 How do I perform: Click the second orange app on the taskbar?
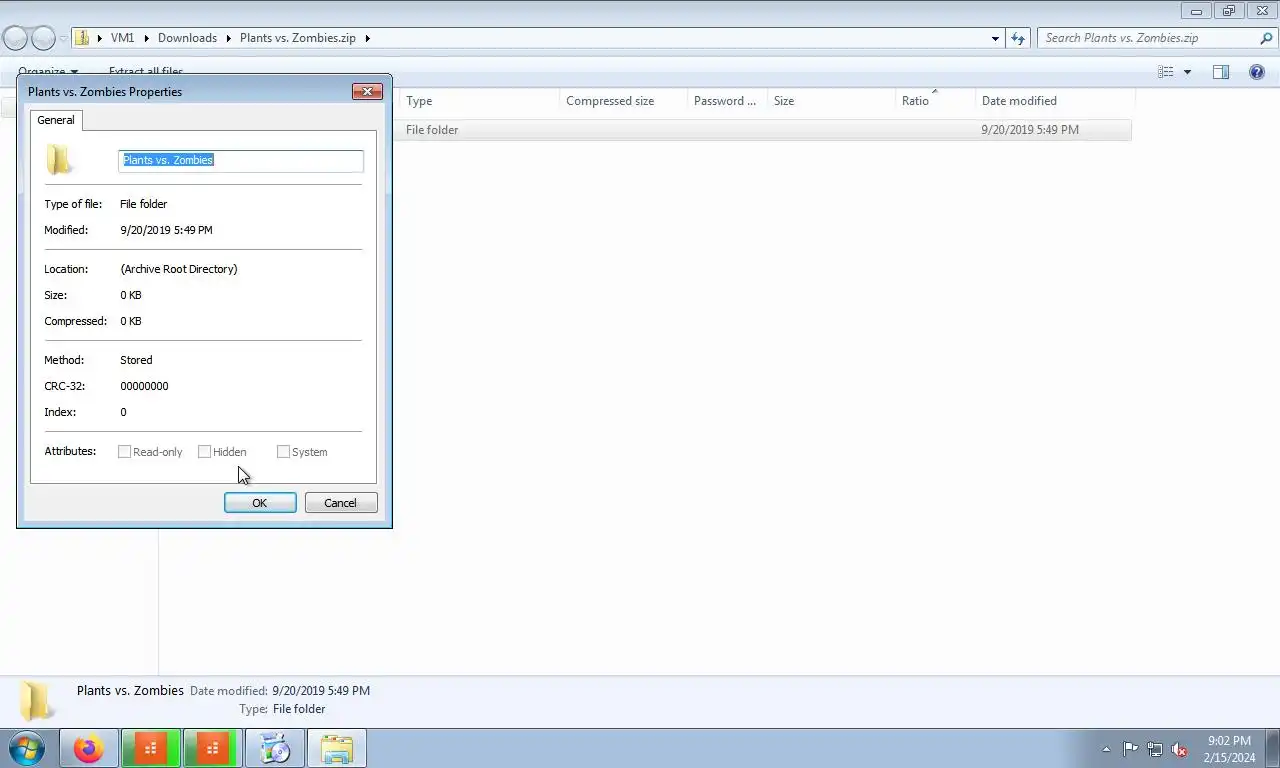212,748
